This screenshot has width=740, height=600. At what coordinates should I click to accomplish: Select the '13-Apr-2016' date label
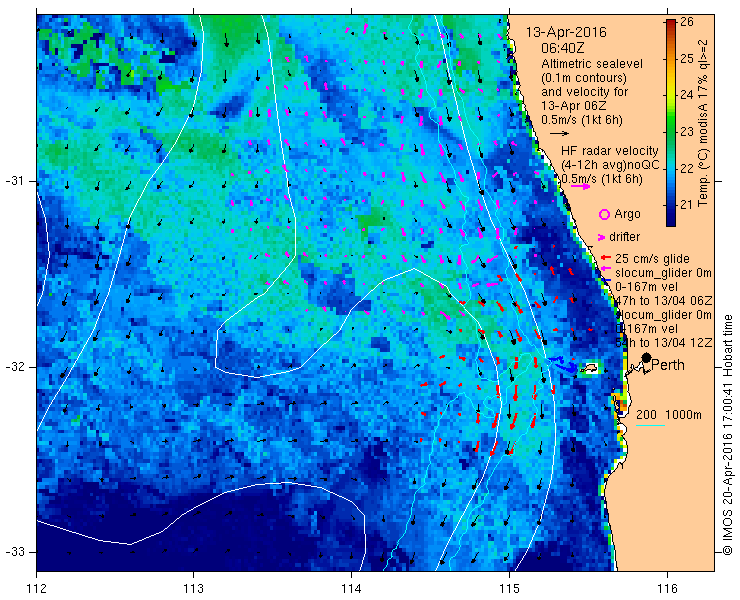pyautogui.click(x=566, y=33)
